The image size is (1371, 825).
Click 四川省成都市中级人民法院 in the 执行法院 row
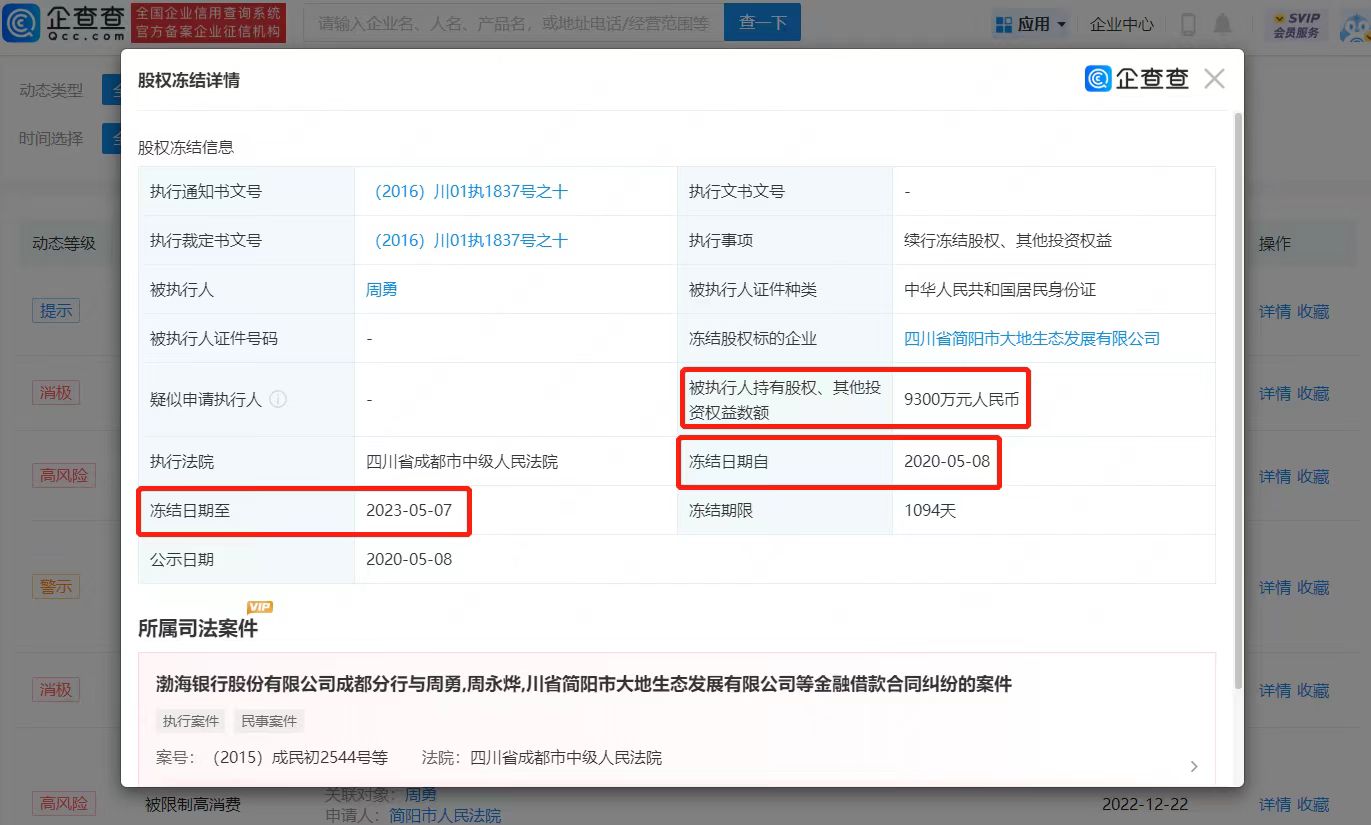[x=462, y=461]
